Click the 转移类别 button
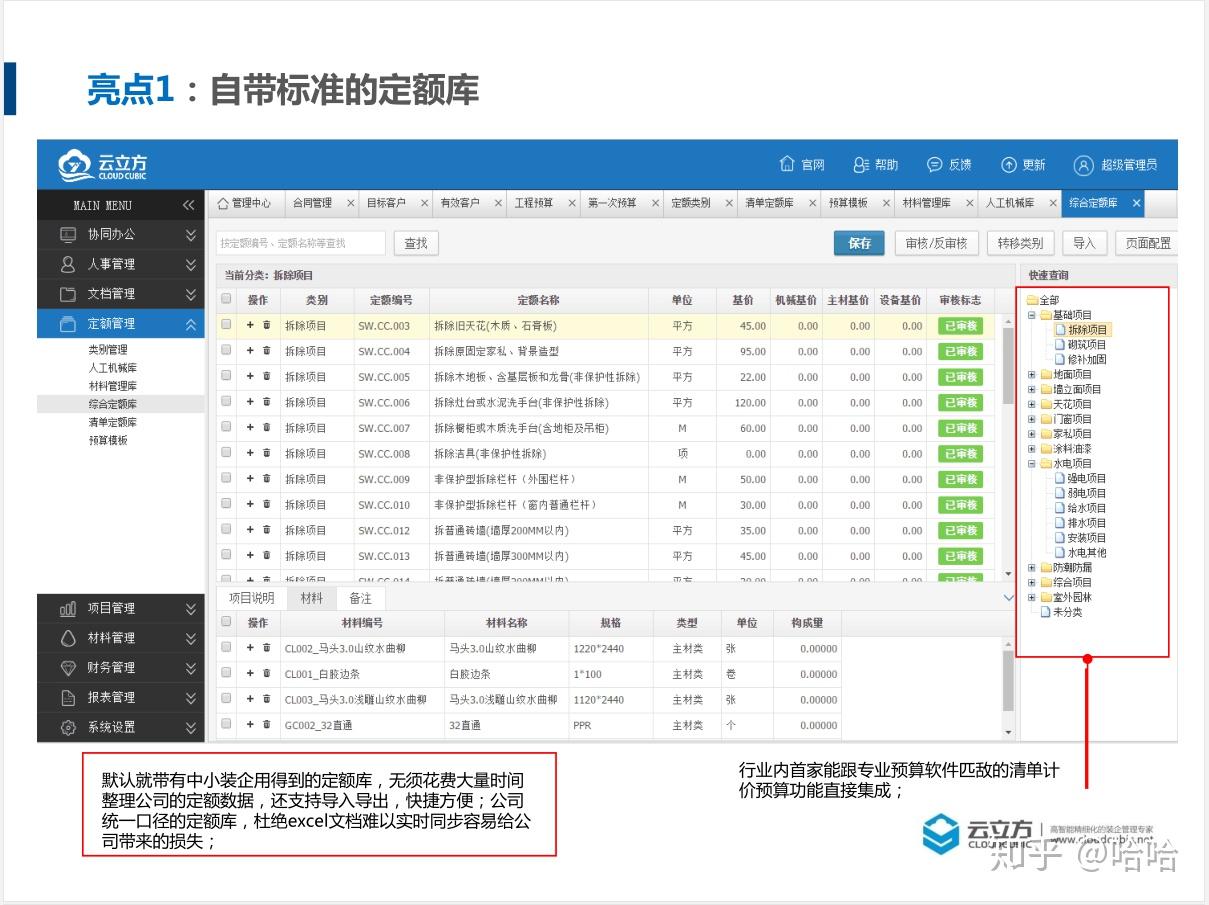Screen dimensions: 1209x905 1020,243
